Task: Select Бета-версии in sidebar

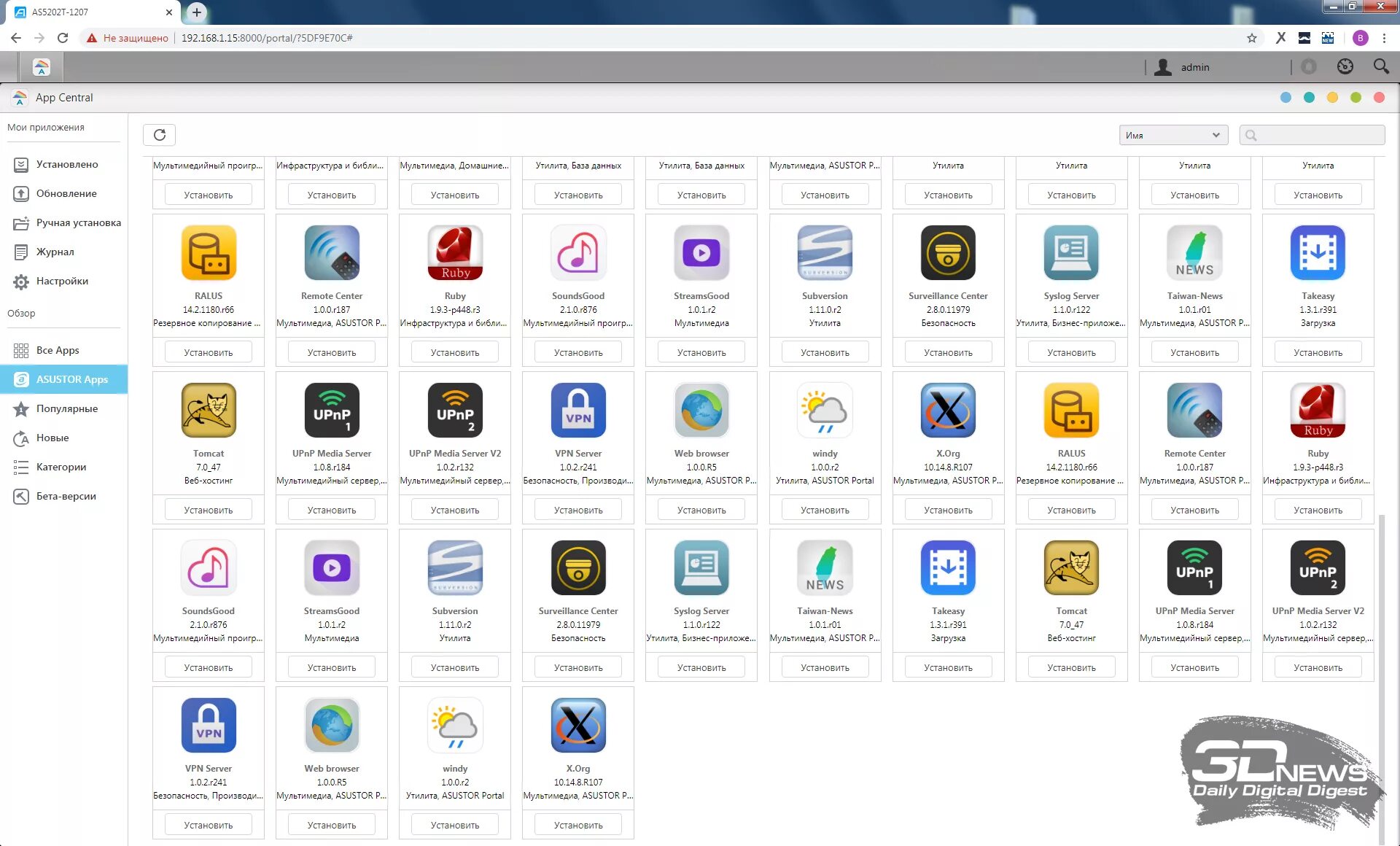Action: click(x=66, y=496)
